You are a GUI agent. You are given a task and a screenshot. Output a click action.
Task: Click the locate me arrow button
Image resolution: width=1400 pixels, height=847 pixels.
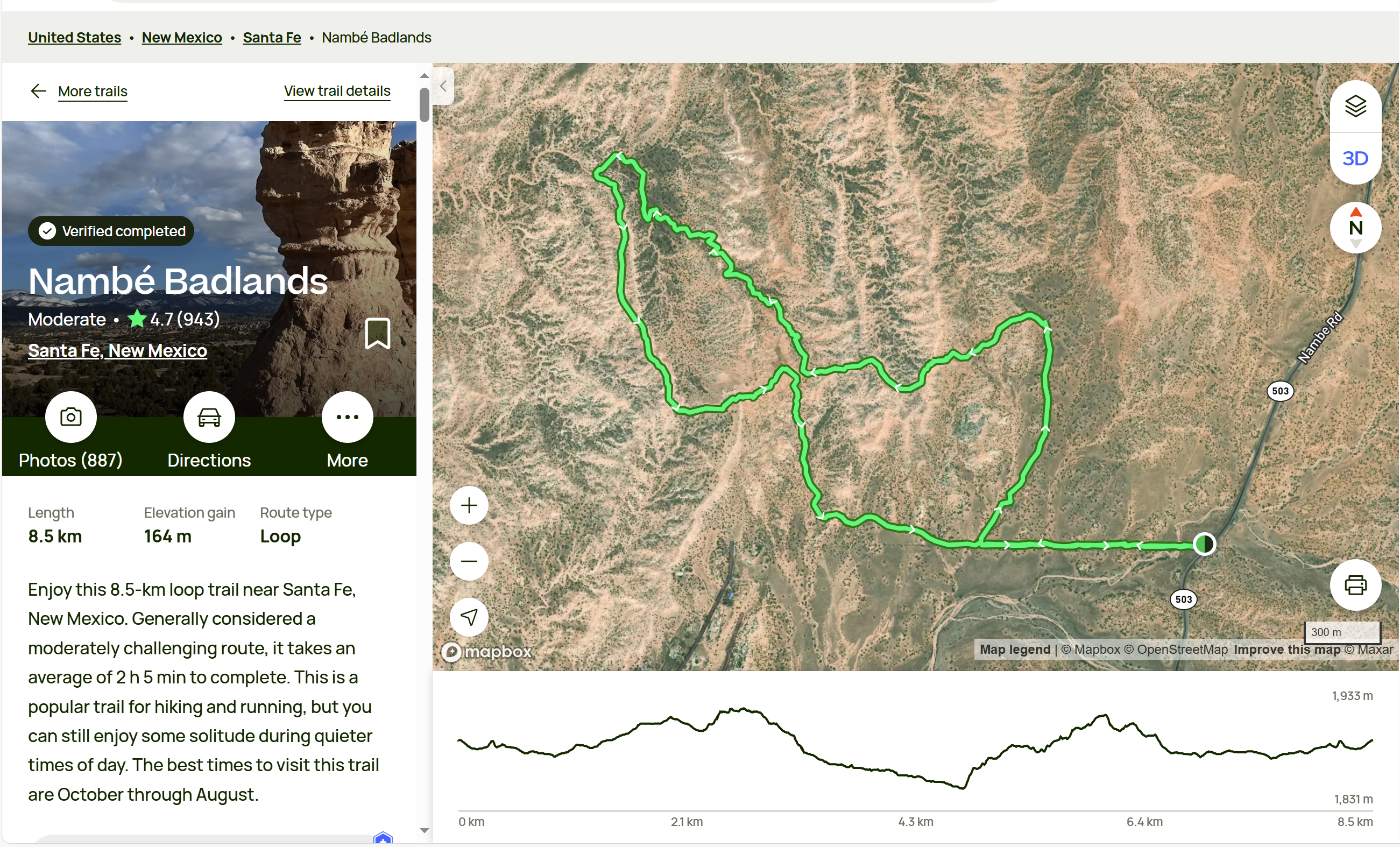(469, 617)
